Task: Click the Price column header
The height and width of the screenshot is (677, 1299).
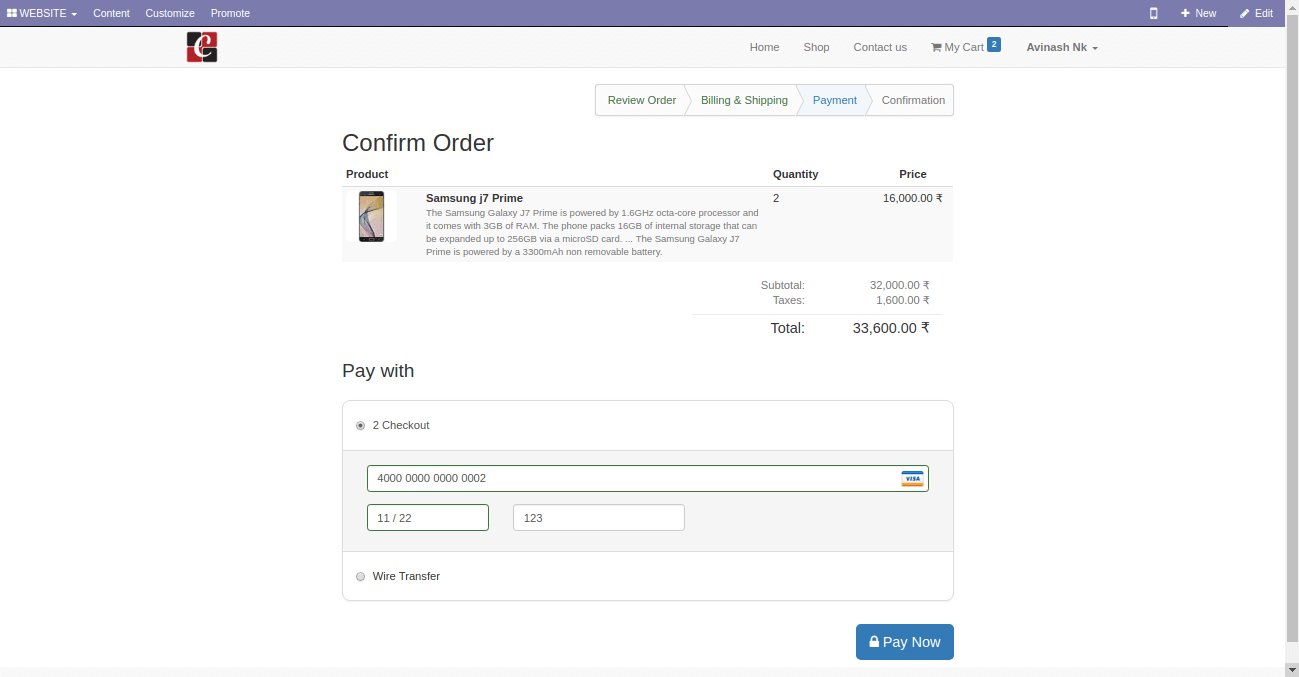Action: pyautogui.click(x=913, y=174)
